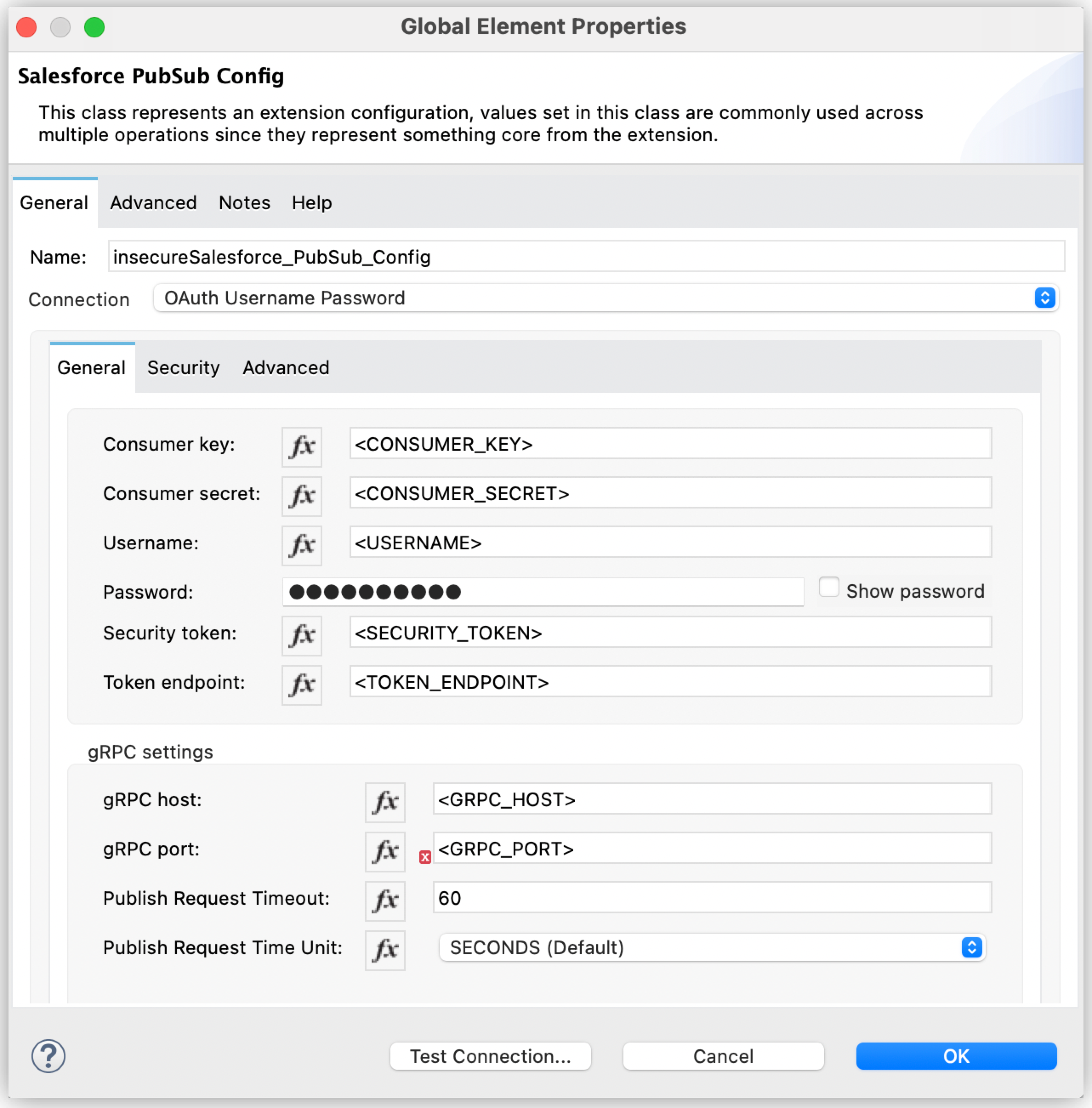The image size is (1092, 1108).
Task: Click the fx icon next to gRPC host
Action: [384, 802]
